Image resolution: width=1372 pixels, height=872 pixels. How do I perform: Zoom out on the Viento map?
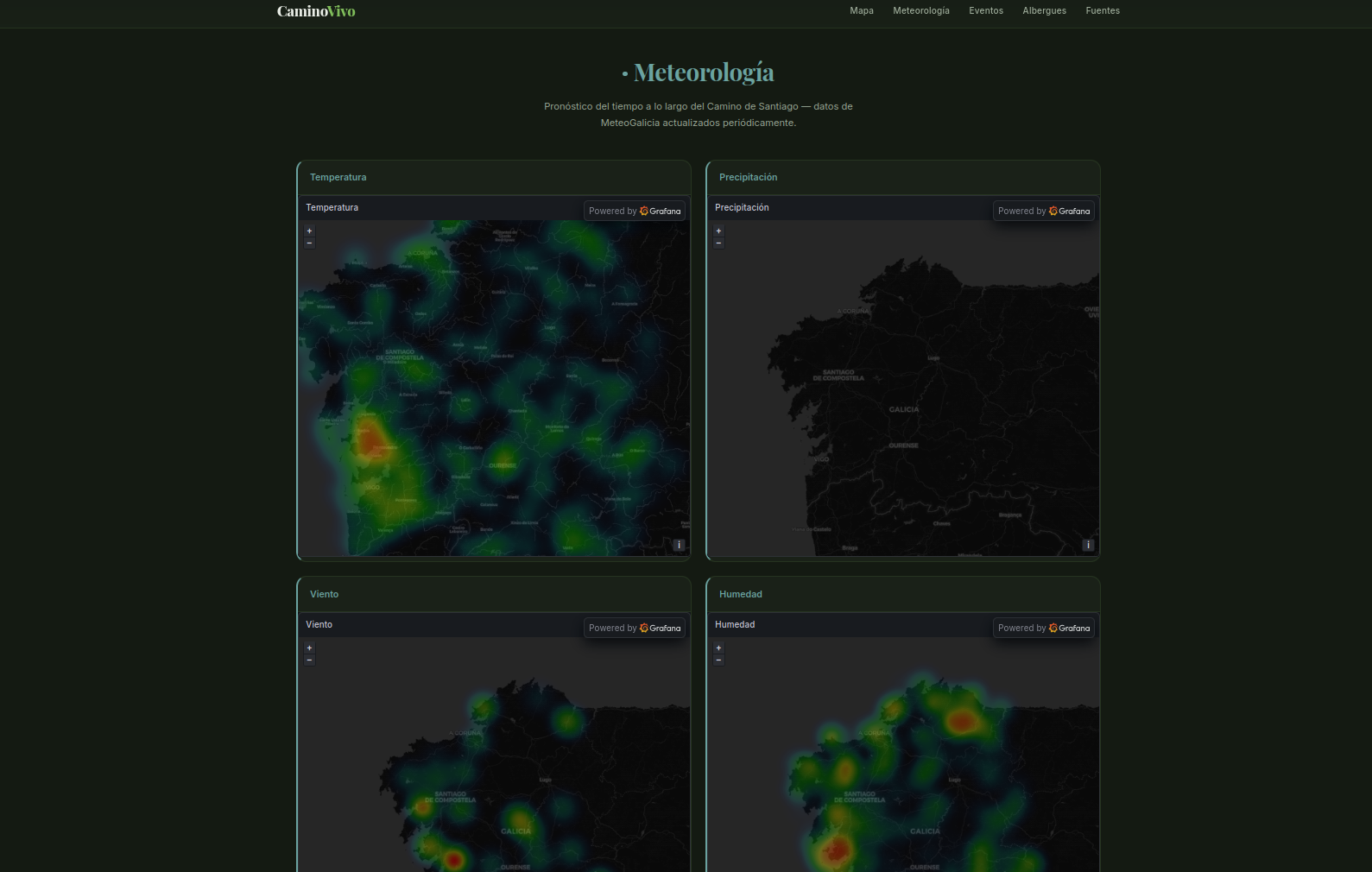click(x=309, y=660)
